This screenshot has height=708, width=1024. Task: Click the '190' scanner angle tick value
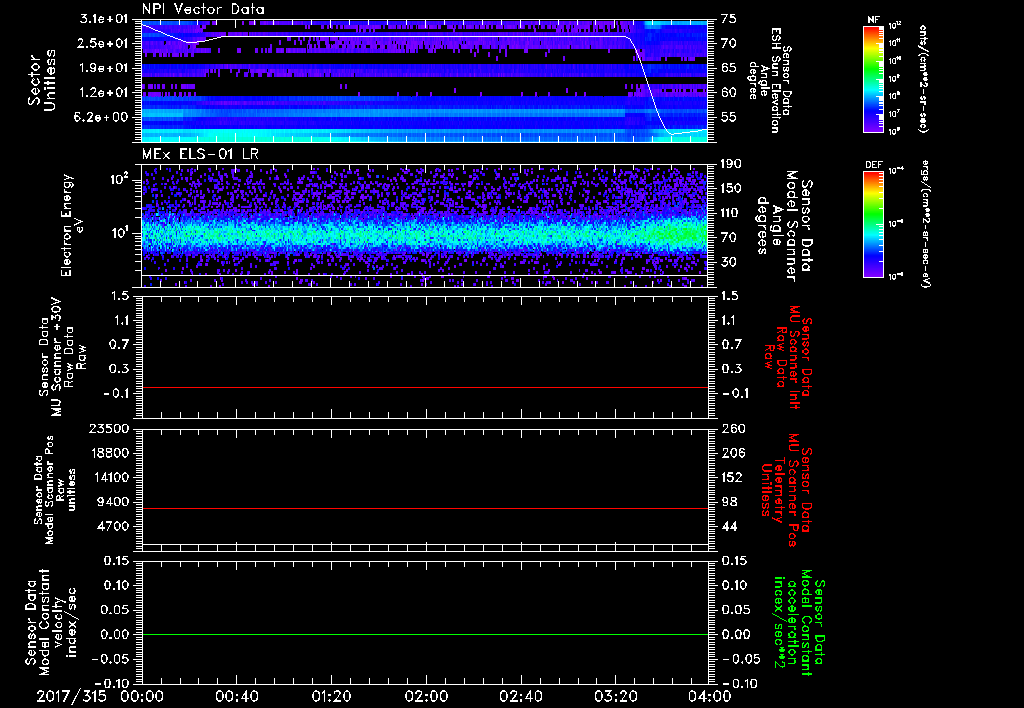(x=731, y=164)
